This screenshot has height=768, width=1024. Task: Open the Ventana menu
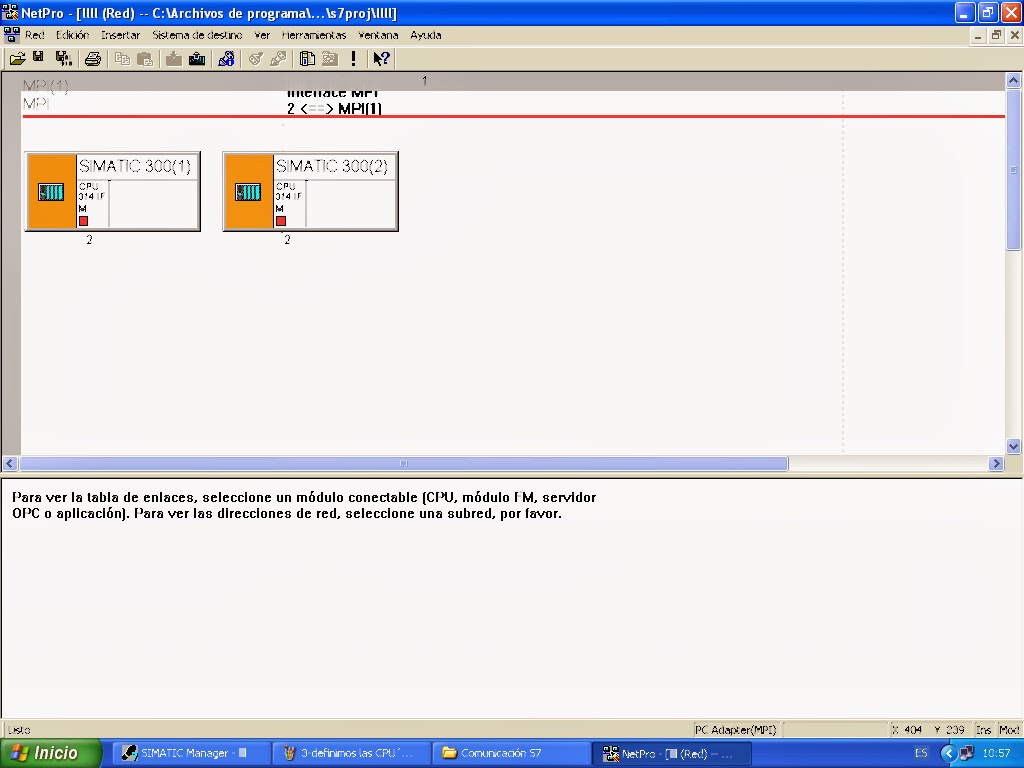[x=378, y=35]
